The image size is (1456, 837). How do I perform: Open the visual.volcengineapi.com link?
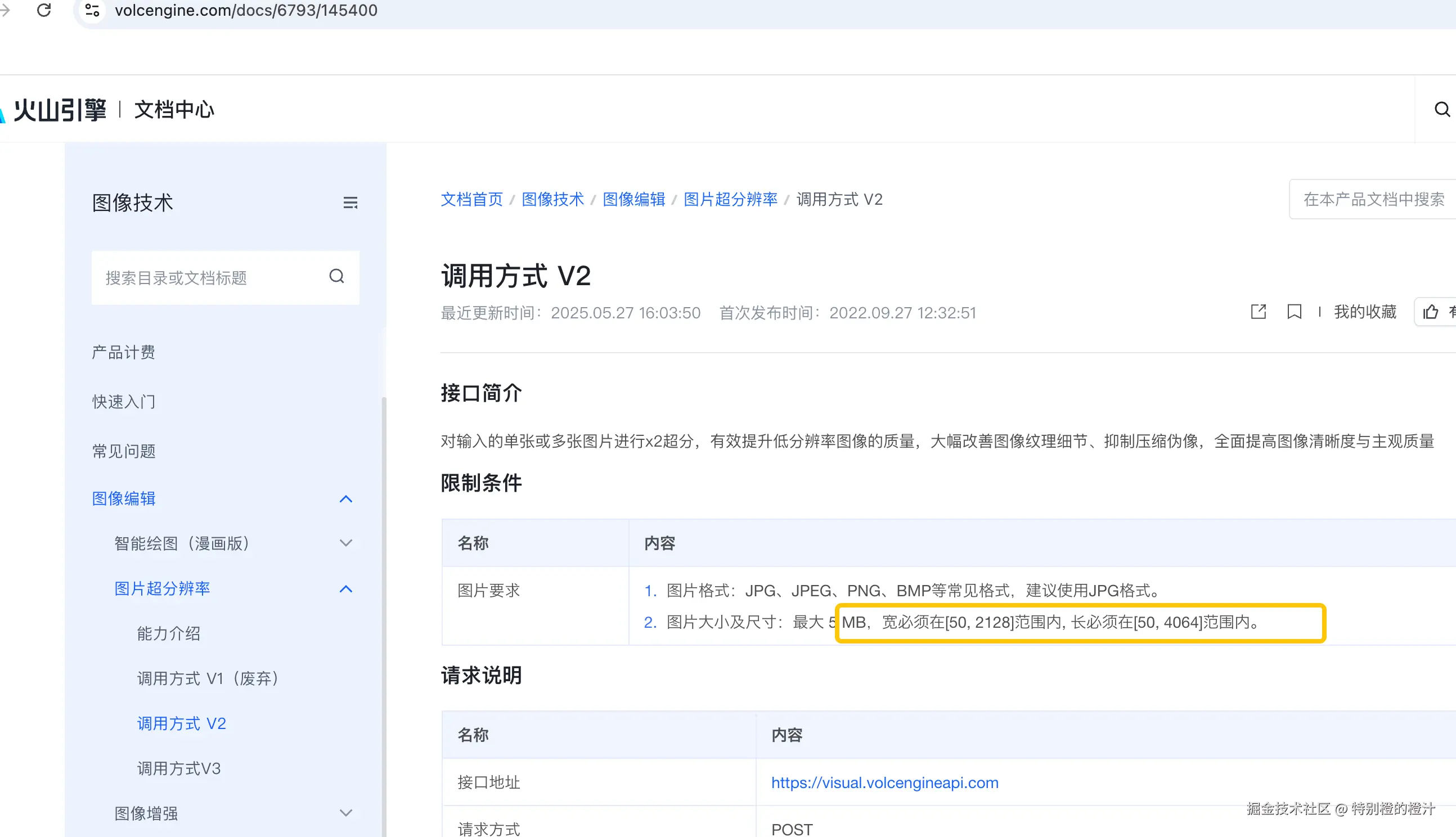[x=884, y=782]
